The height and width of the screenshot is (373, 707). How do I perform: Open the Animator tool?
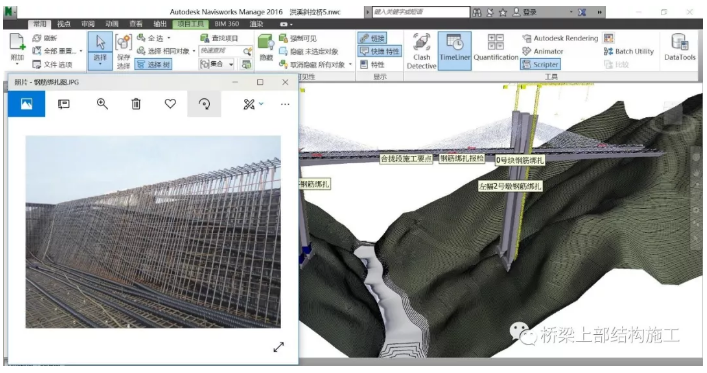click(542, 51)
